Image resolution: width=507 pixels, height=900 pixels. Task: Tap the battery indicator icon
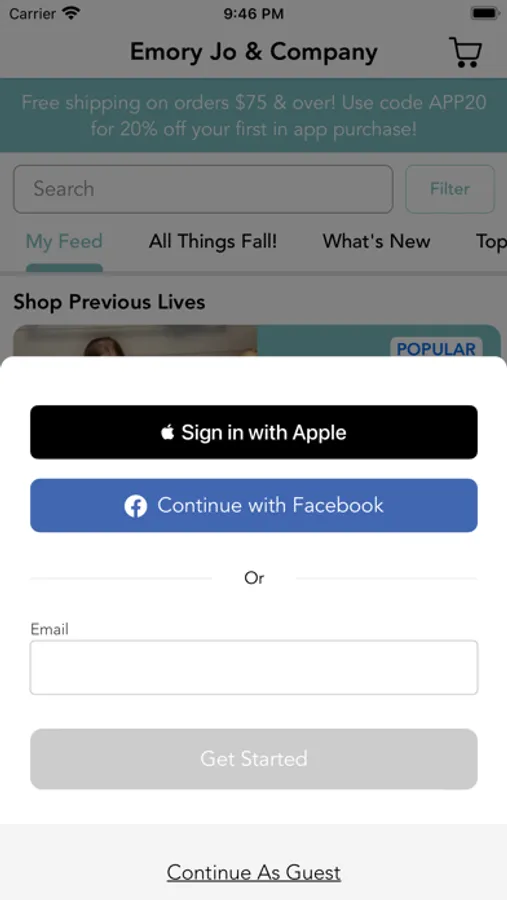pyautogui.click(x=485, y=13)
